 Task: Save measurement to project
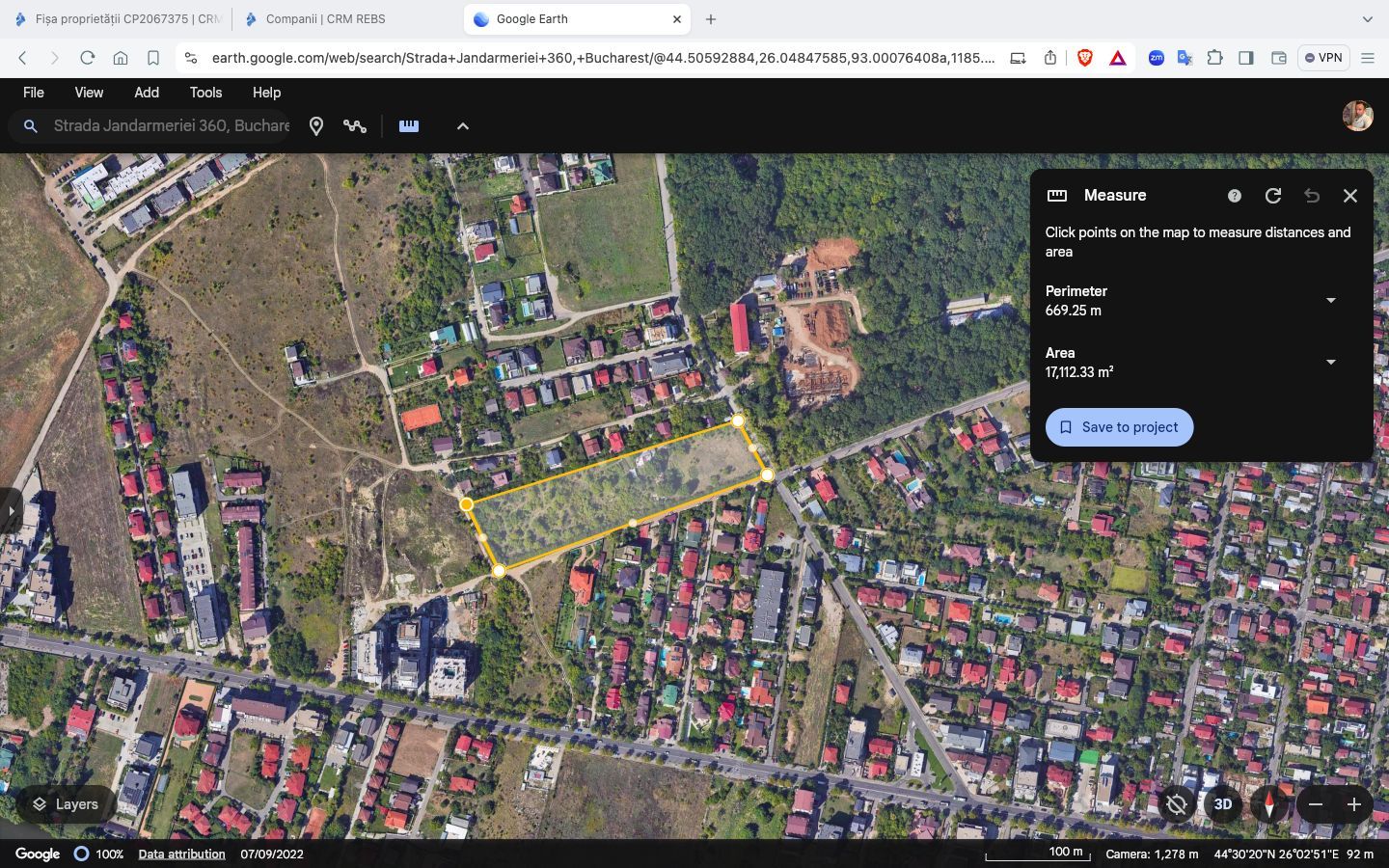pos(1118,426)
